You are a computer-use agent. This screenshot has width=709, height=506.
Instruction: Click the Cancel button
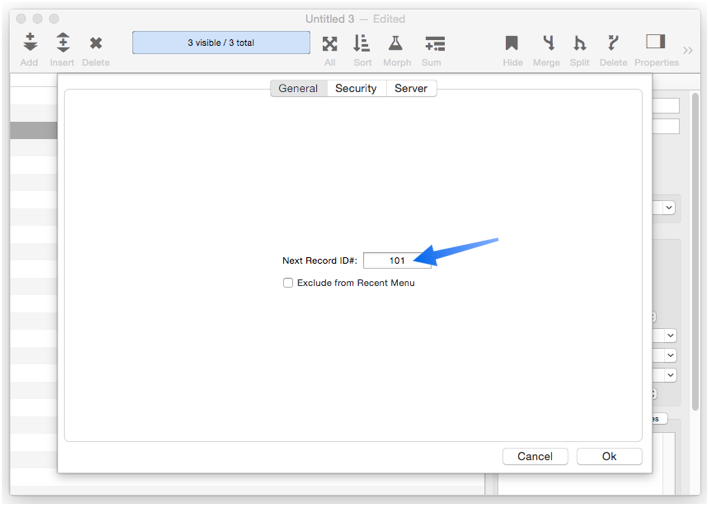(x=535, y=456)
